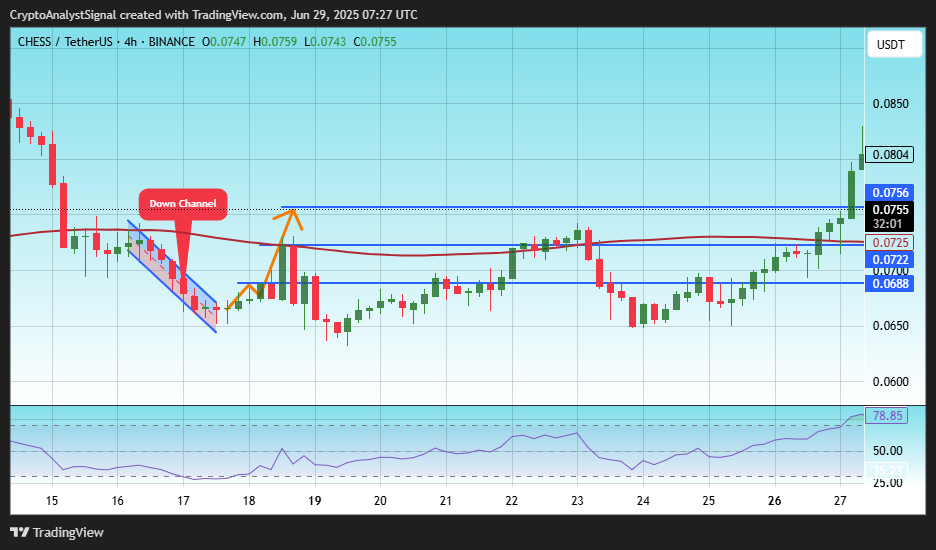Click date 21 on the time axis
The width and height of the screenshot is (936, 550).
(x=446, y=501)
